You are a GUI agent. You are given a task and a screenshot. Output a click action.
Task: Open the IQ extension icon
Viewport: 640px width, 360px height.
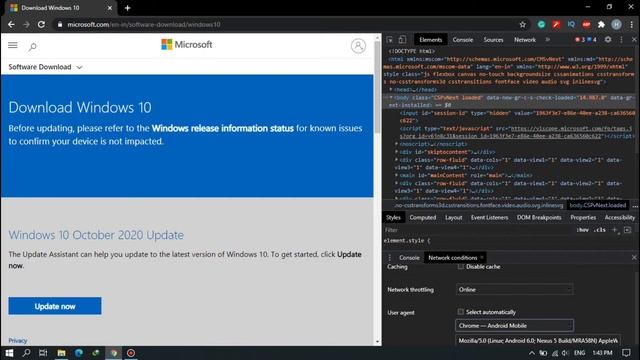click(571, 24)
